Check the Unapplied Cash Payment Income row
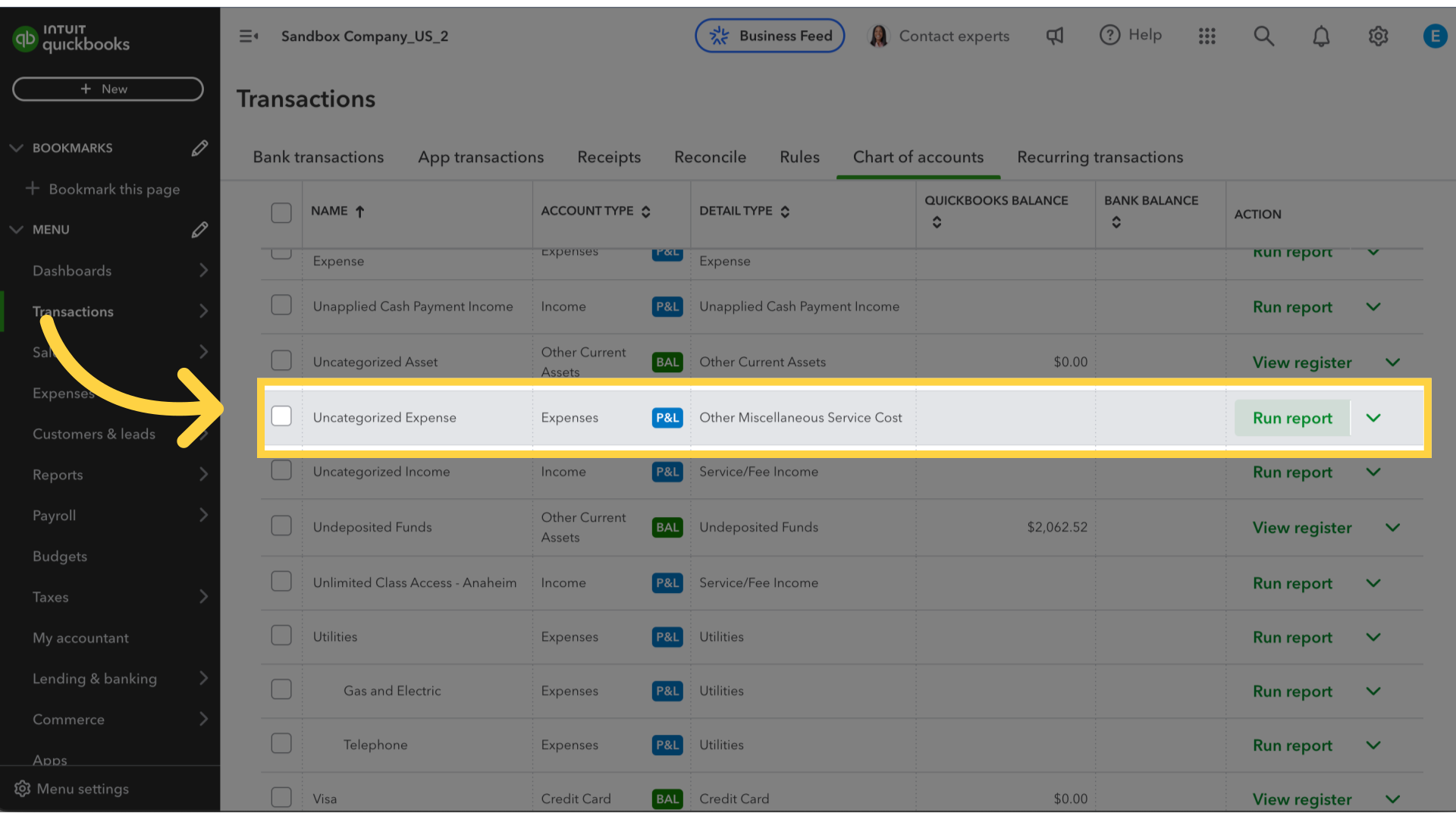The height and width of the screenshot is (819, 1456). click(281, 305)
